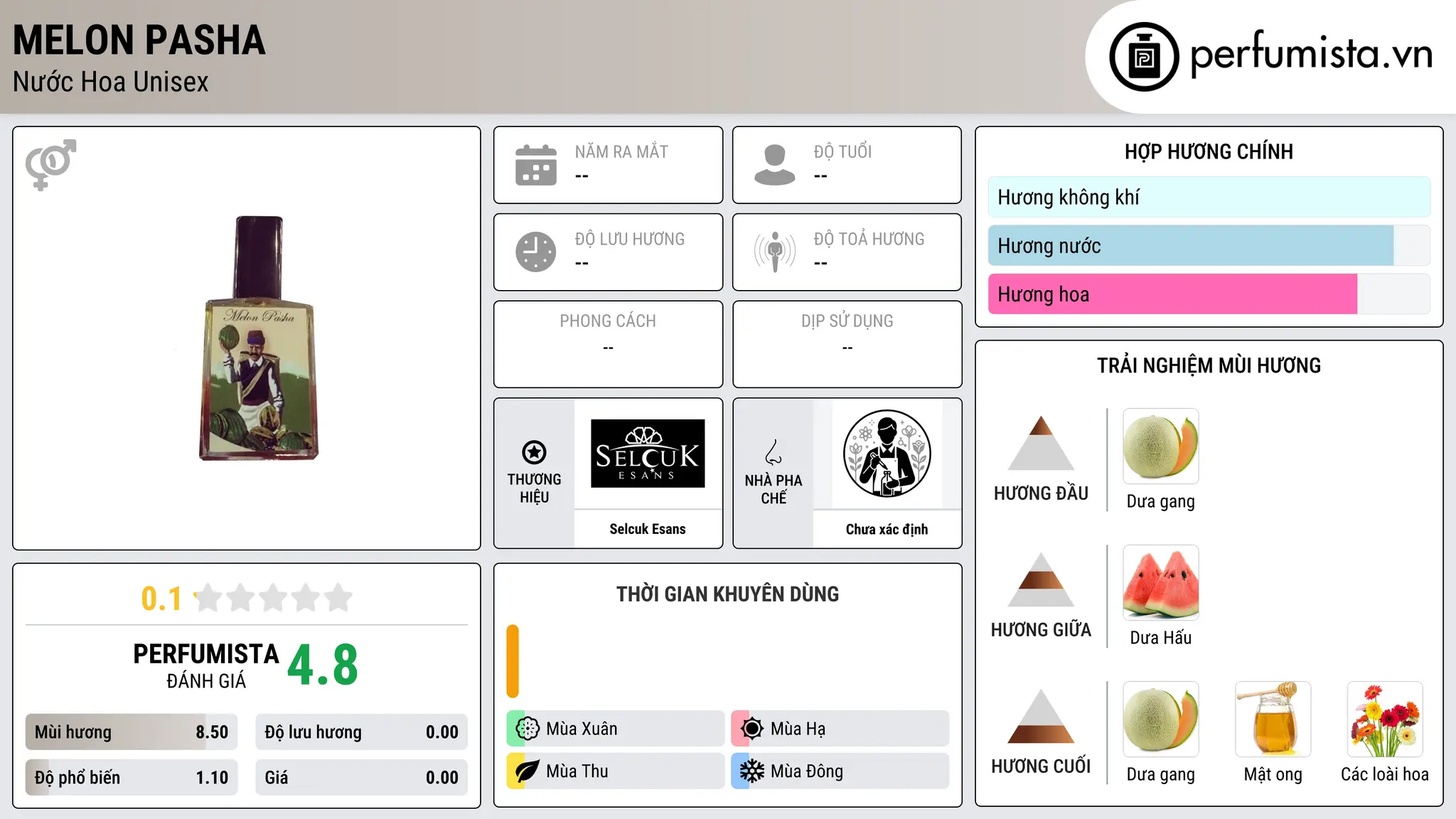Click the Phong Cách info card

[x=609, y=344]
